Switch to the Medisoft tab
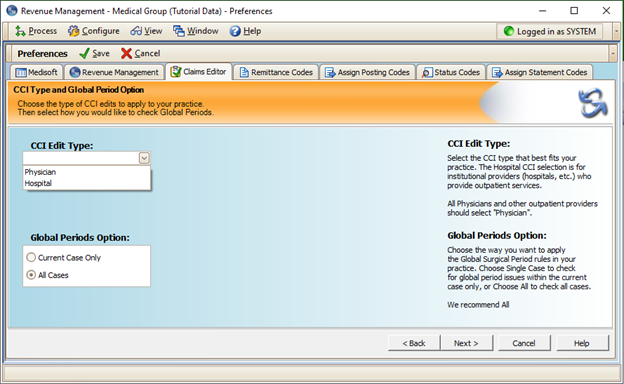624x384 pixels. pos(37,72)
